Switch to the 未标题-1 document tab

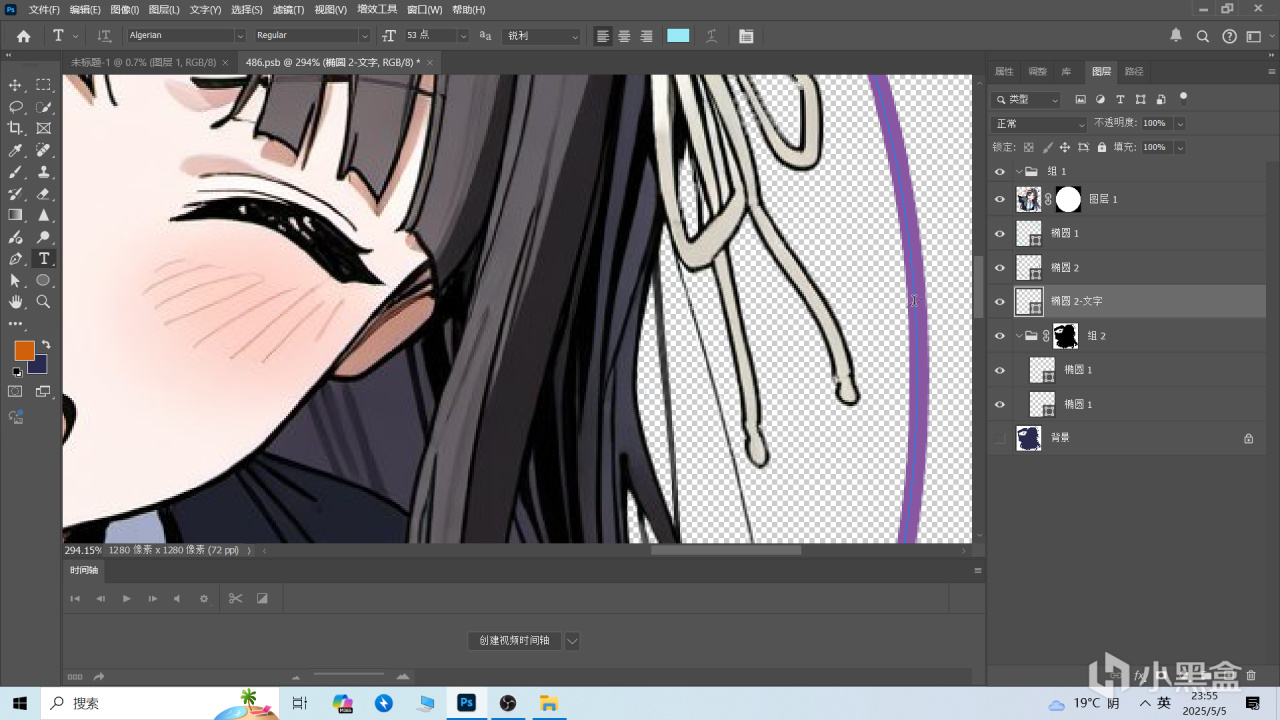pos(143,62)
